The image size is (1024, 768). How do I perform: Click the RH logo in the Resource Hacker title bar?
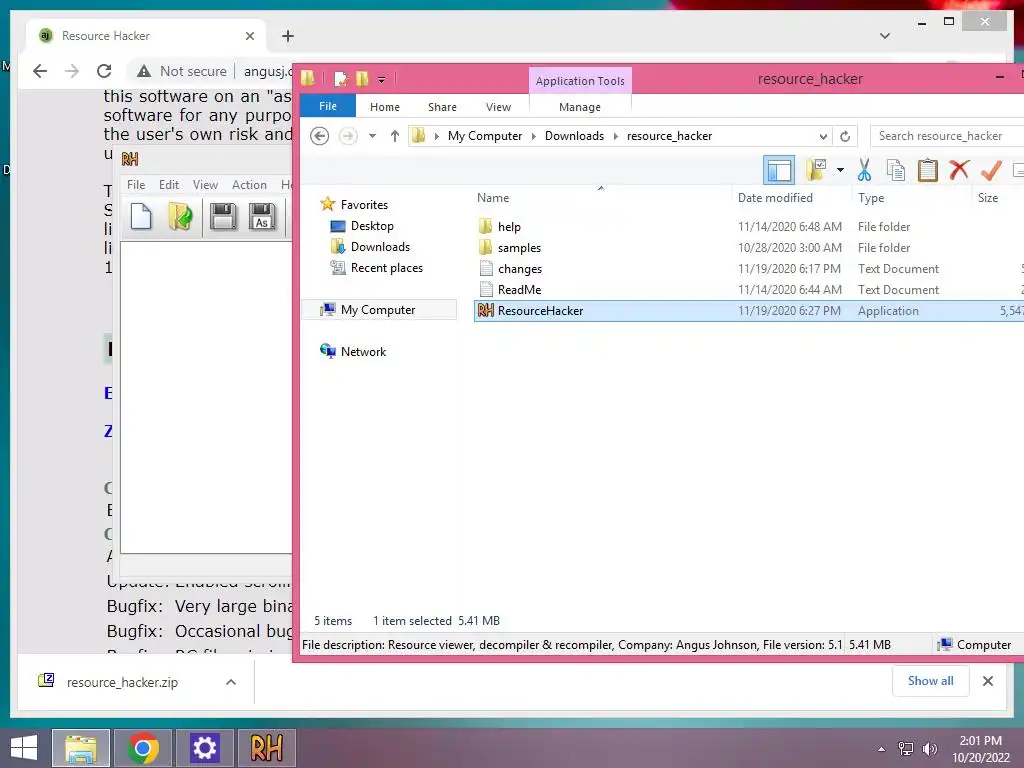130,159
